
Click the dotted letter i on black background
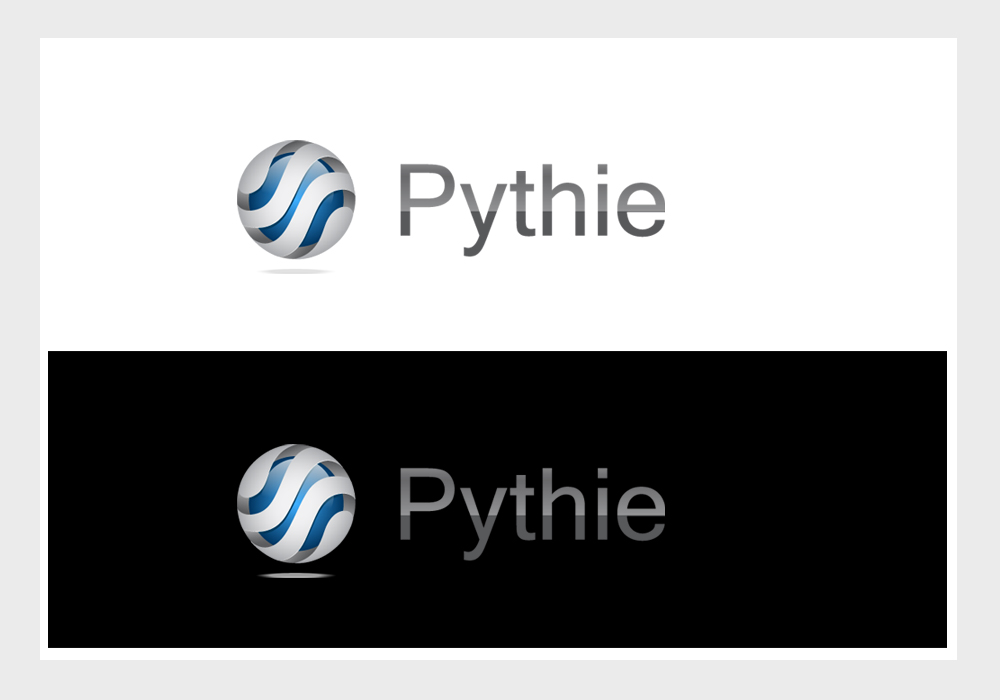602,504
